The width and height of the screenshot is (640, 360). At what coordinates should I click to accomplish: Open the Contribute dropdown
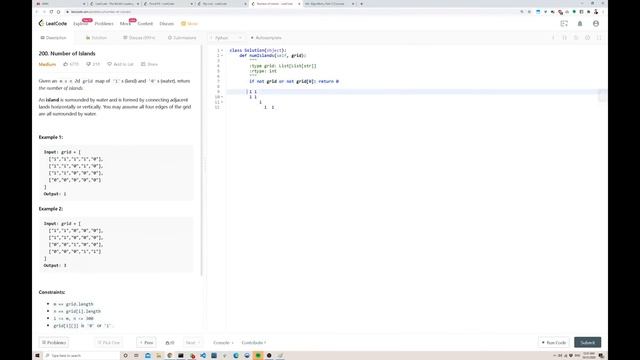pyautogui.click(x=254, y=342)
